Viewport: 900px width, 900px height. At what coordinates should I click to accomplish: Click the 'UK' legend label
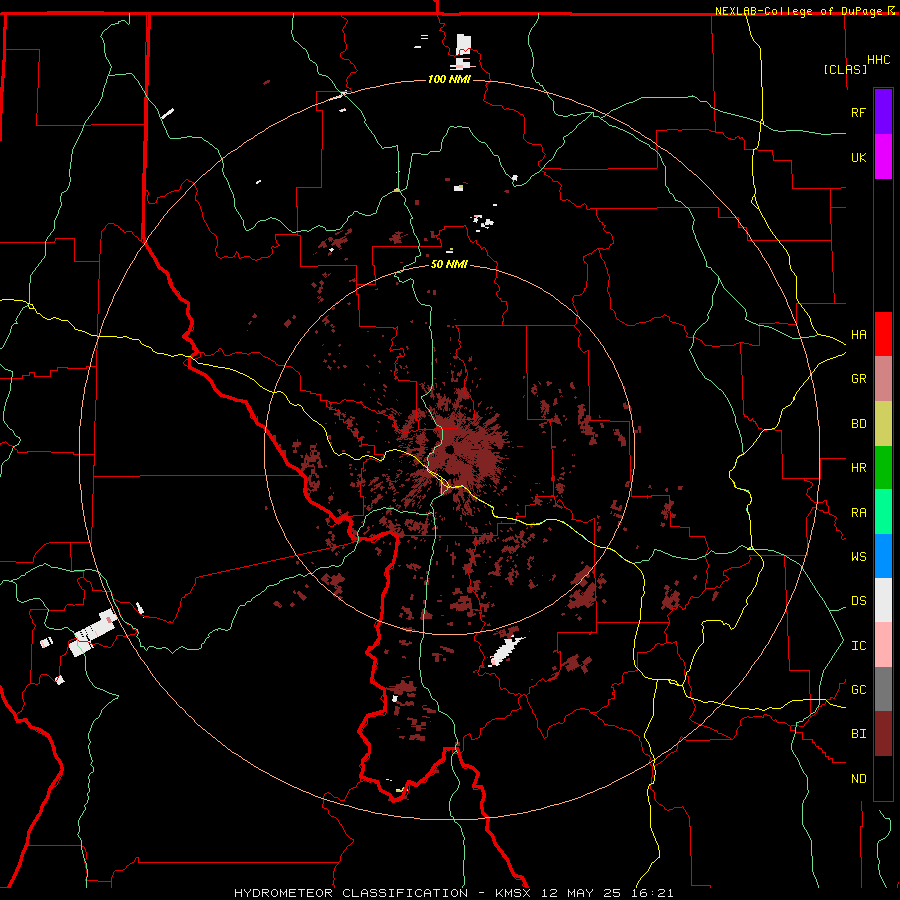coord(858,157)
